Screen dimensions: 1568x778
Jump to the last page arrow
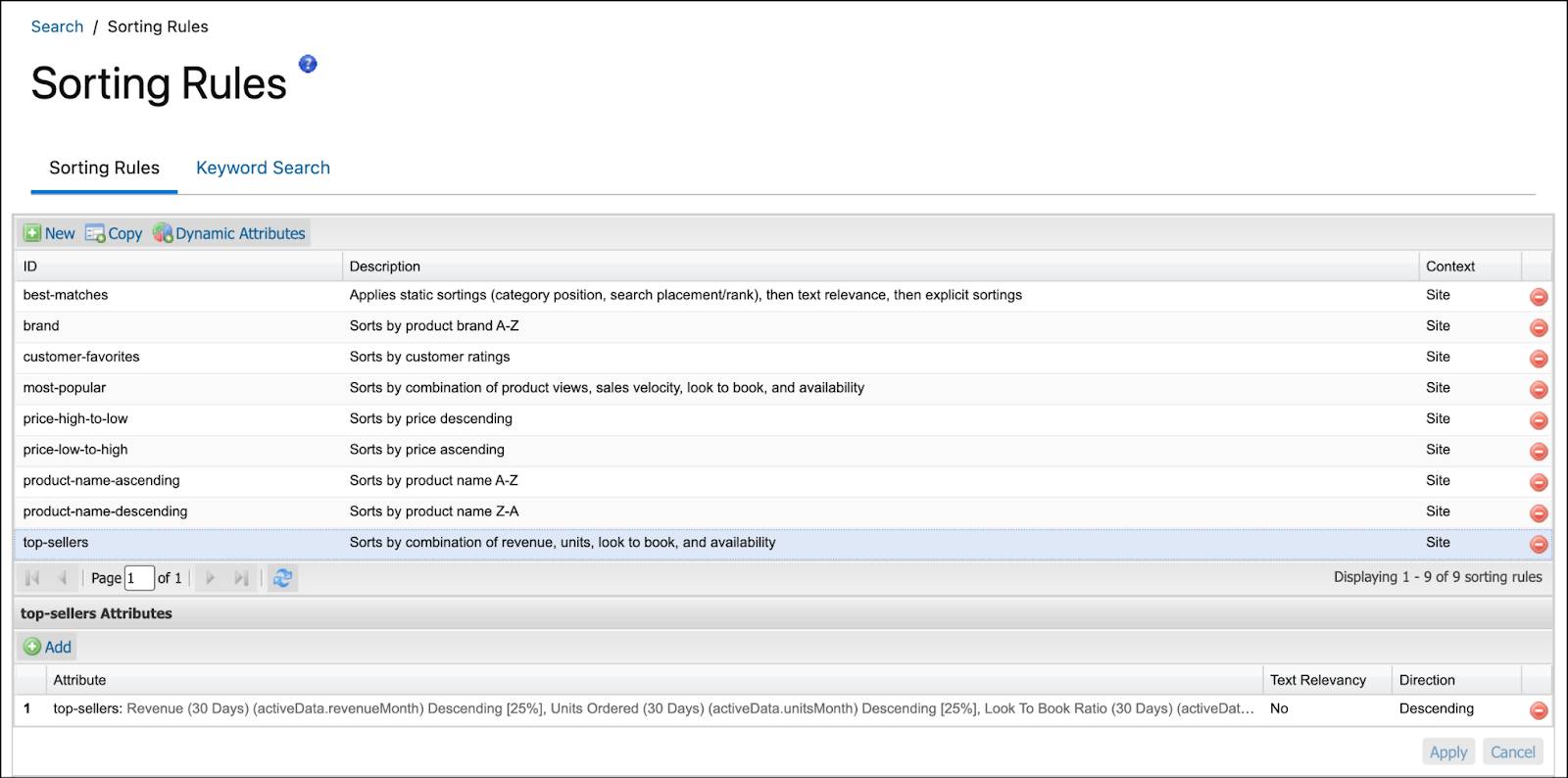(x=241, y=578)
